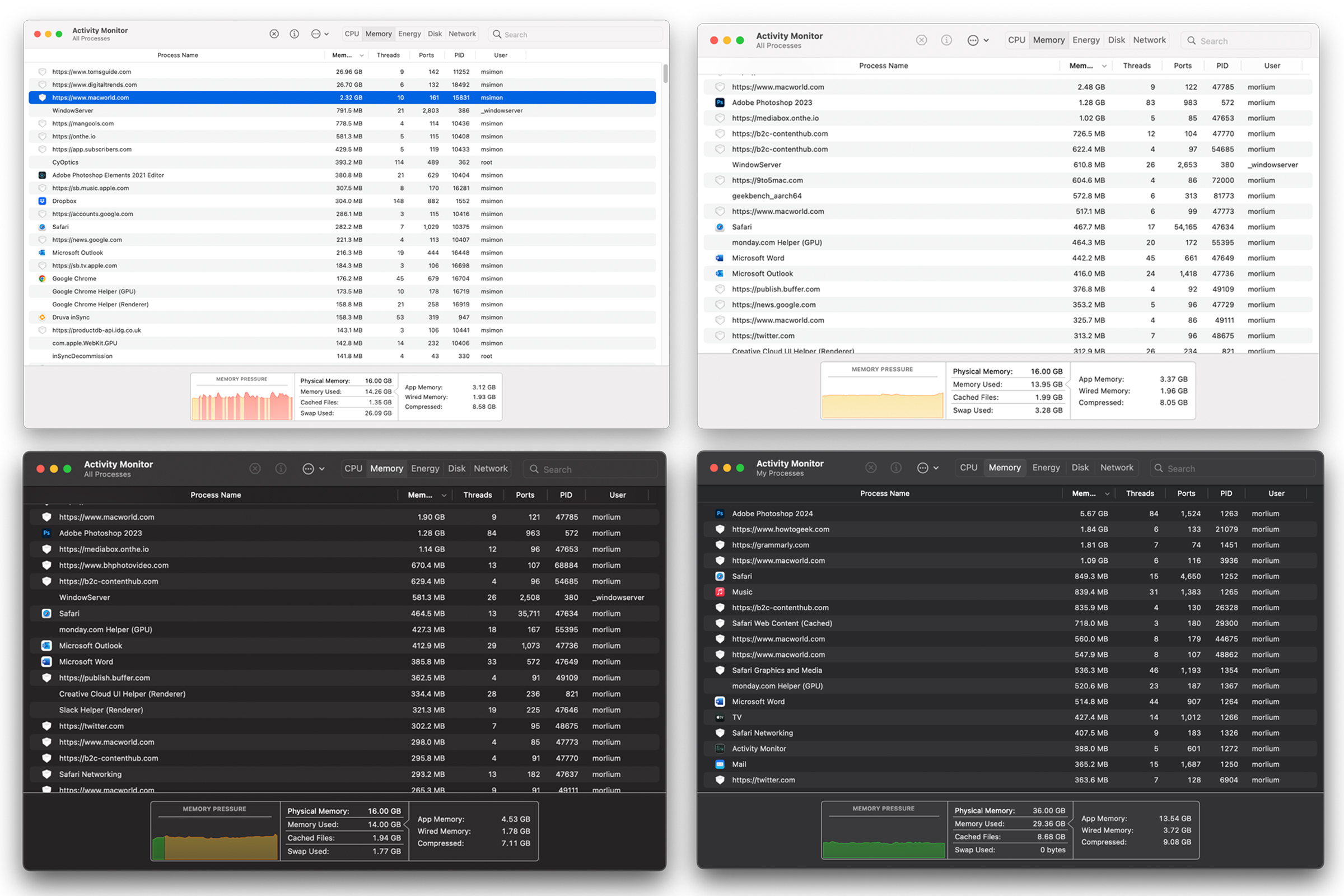Click the Stop process (X) toolbar button

(x=274, y=34)
